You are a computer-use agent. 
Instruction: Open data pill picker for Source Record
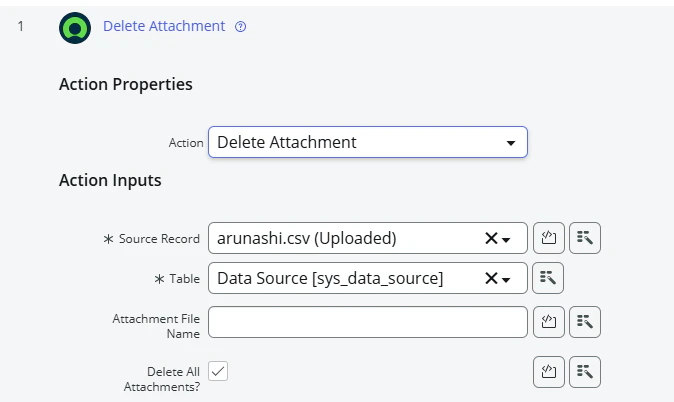(x=585, y=238)
